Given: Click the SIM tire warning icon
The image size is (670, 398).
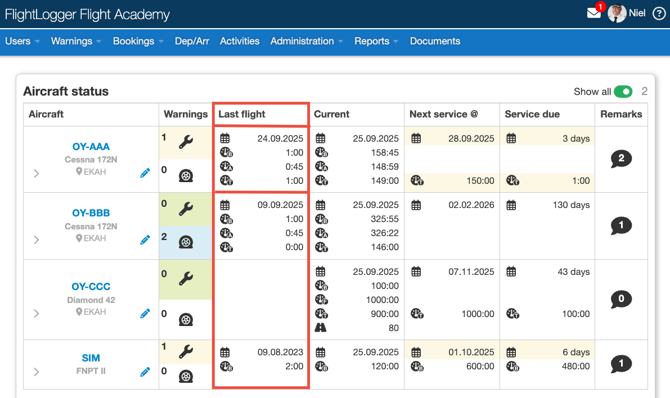Looking at the screenshot, I should (186, 376).
